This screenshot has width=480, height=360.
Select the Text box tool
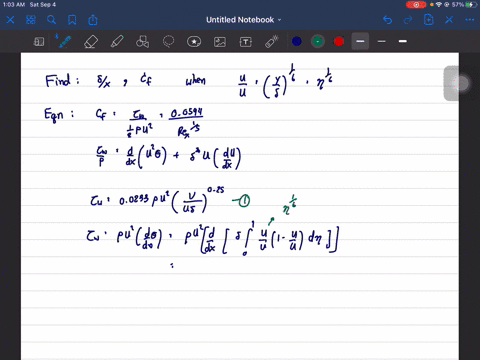click(x=246, y=42)
